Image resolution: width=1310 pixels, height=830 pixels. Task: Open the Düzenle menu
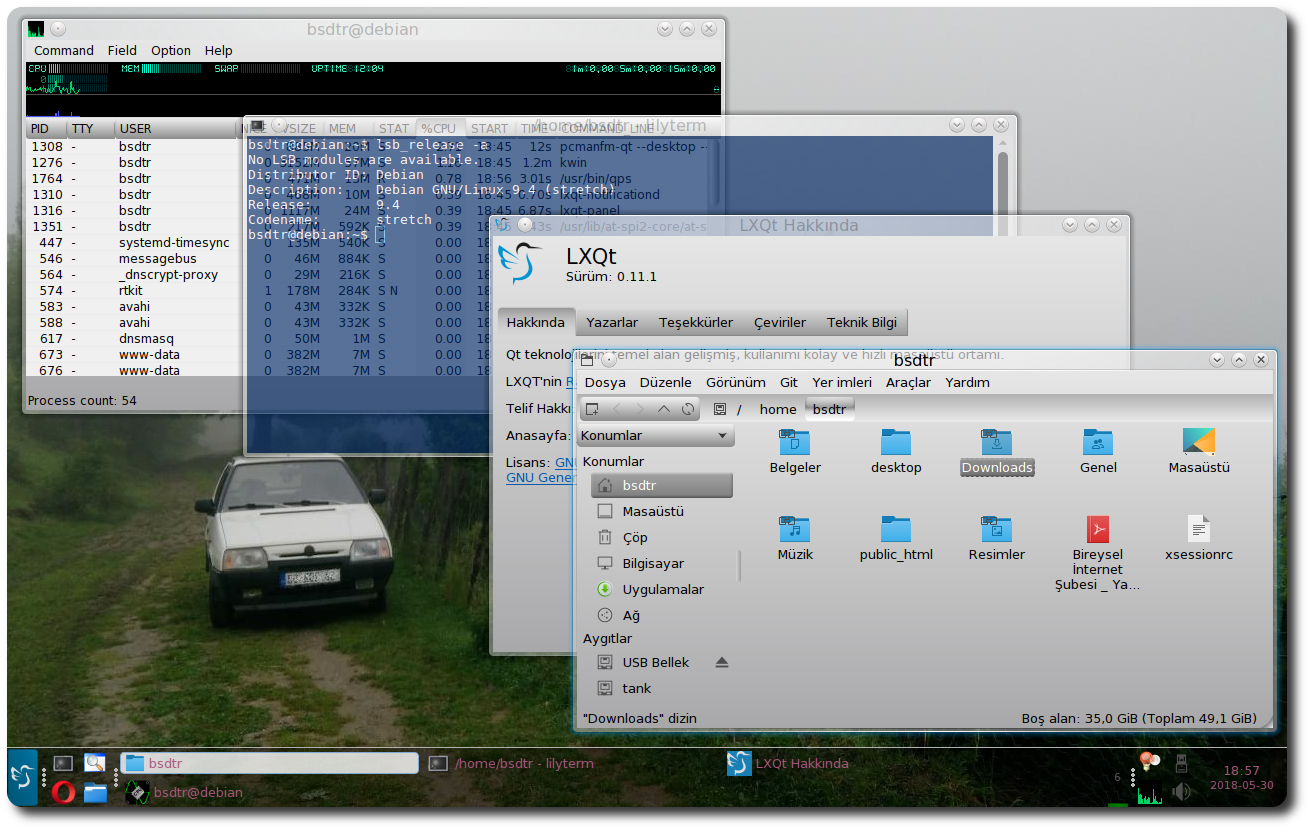666,382
